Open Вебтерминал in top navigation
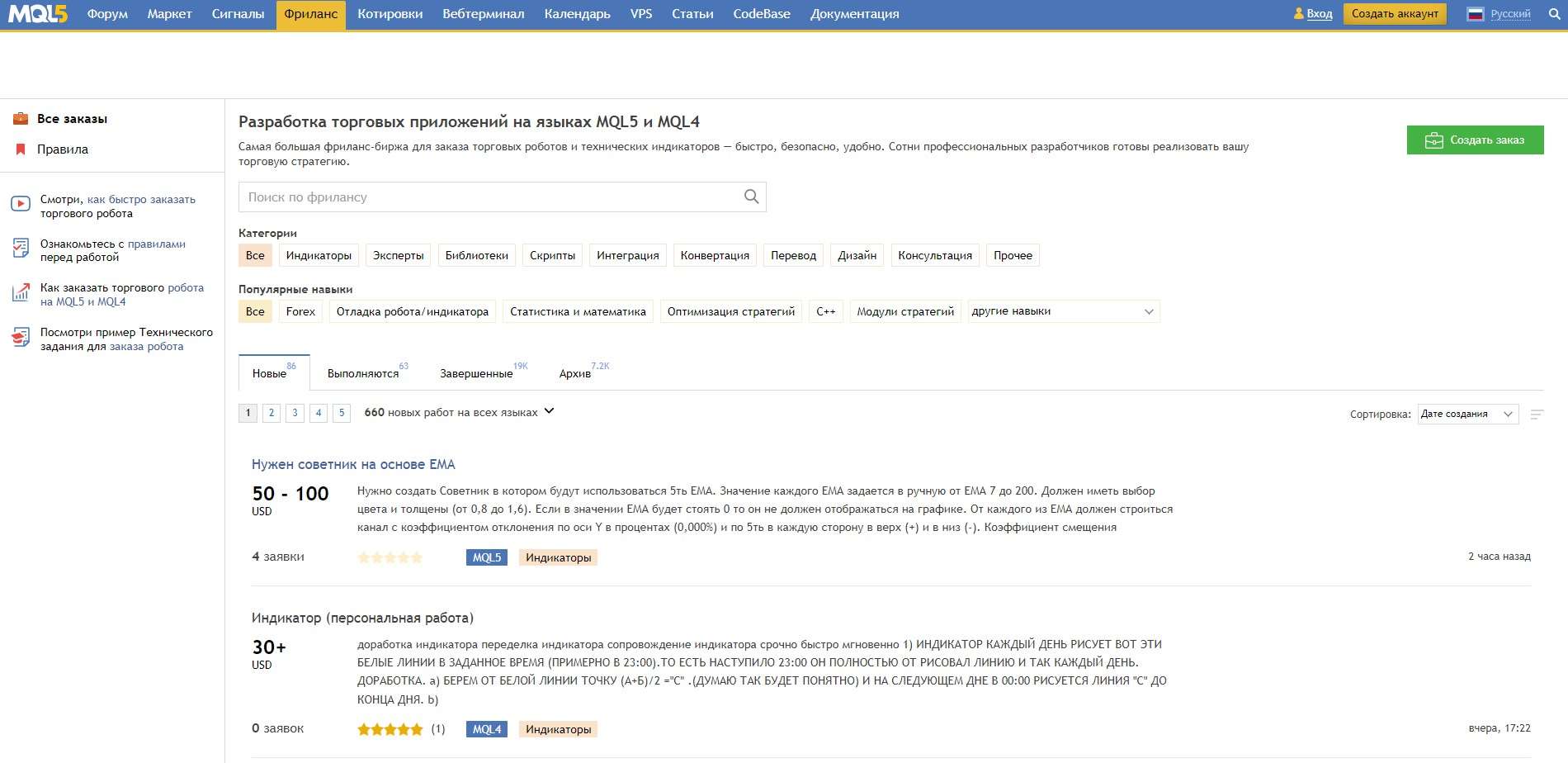The width and height of the screenshot is (1568, 763). pyautogui.click(x=483, y=14)
